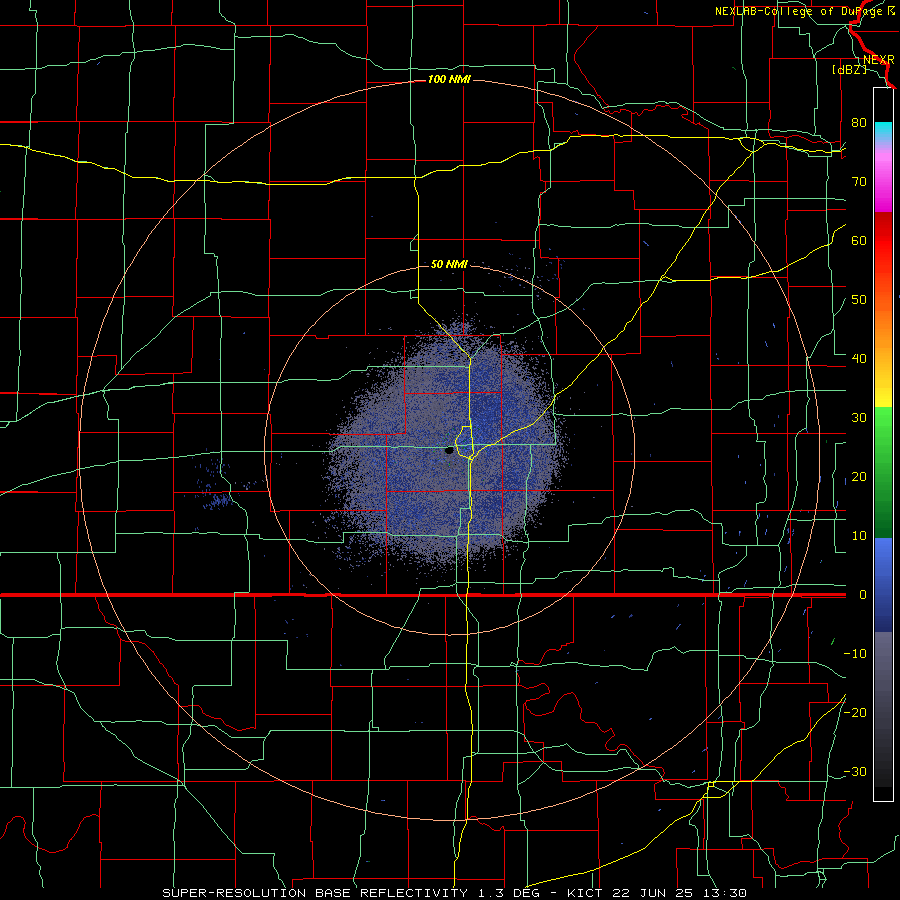Select the 100 NMI range ring label
Viewport: 900px width, 900px height.
click(449, 79)
